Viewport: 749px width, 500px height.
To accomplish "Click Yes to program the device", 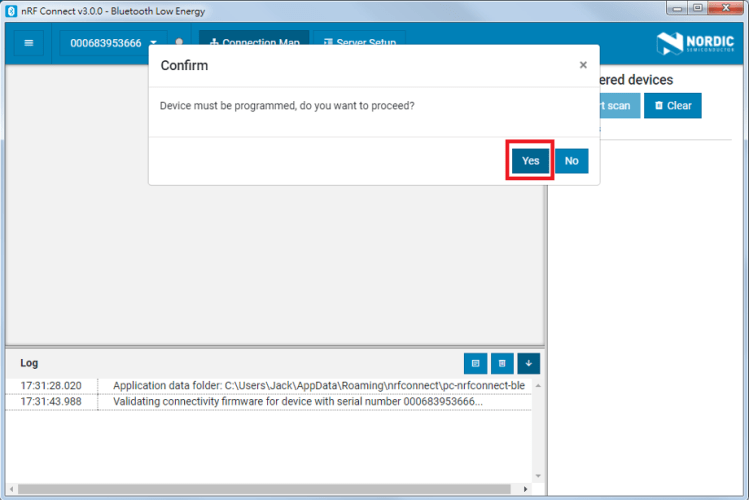I will [530, 161].
